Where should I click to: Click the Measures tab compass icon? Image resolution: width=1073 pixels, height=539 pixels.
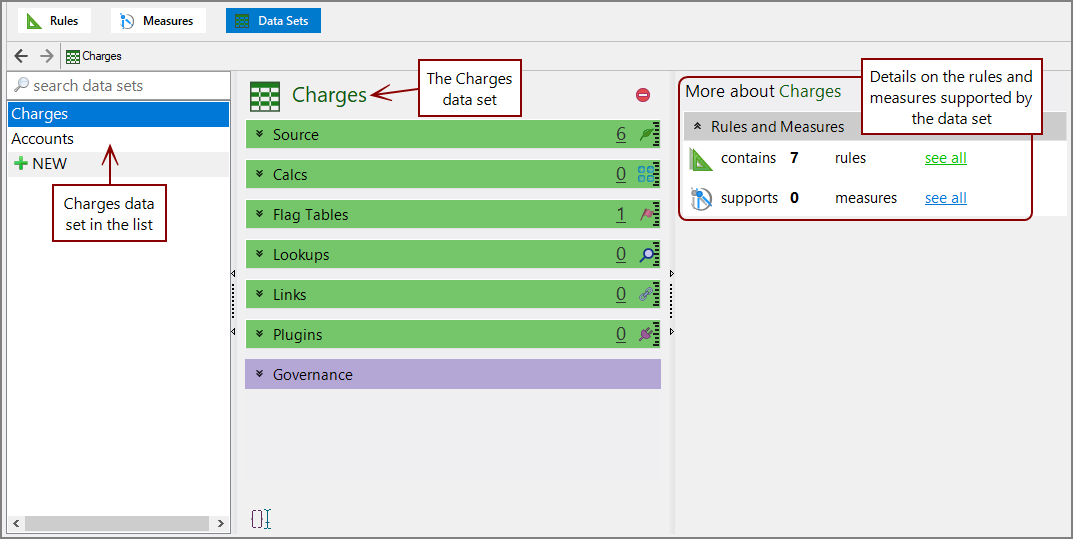pos(127,21)
